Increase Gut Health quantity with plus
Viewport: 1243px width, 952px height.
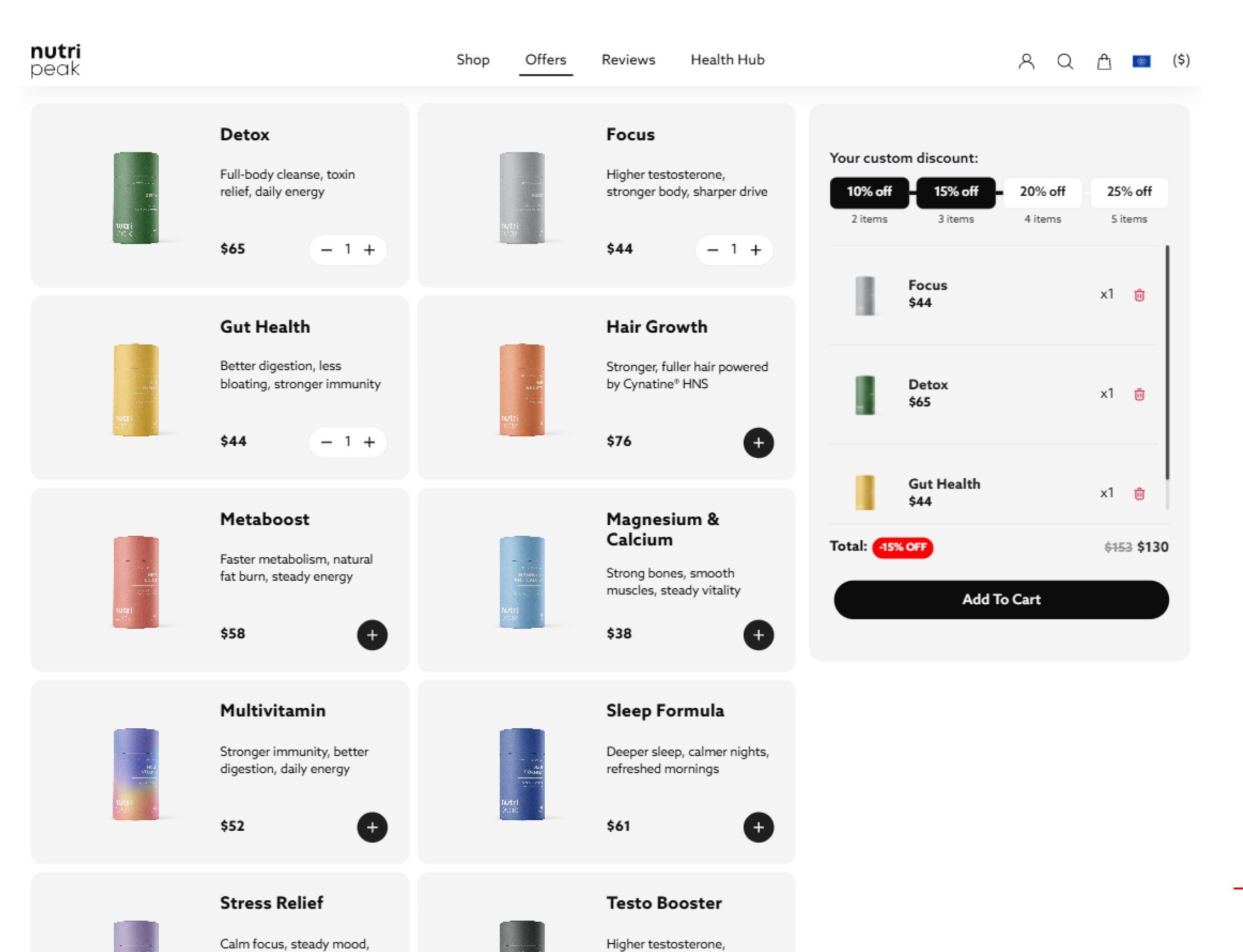point(369,442)
